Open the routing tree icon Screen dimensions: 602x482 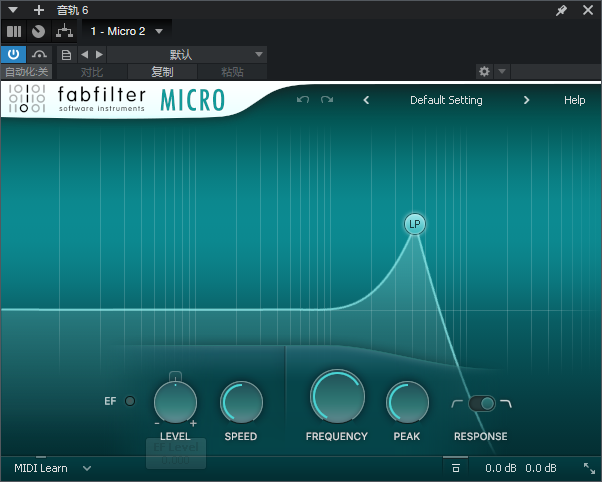64,31
